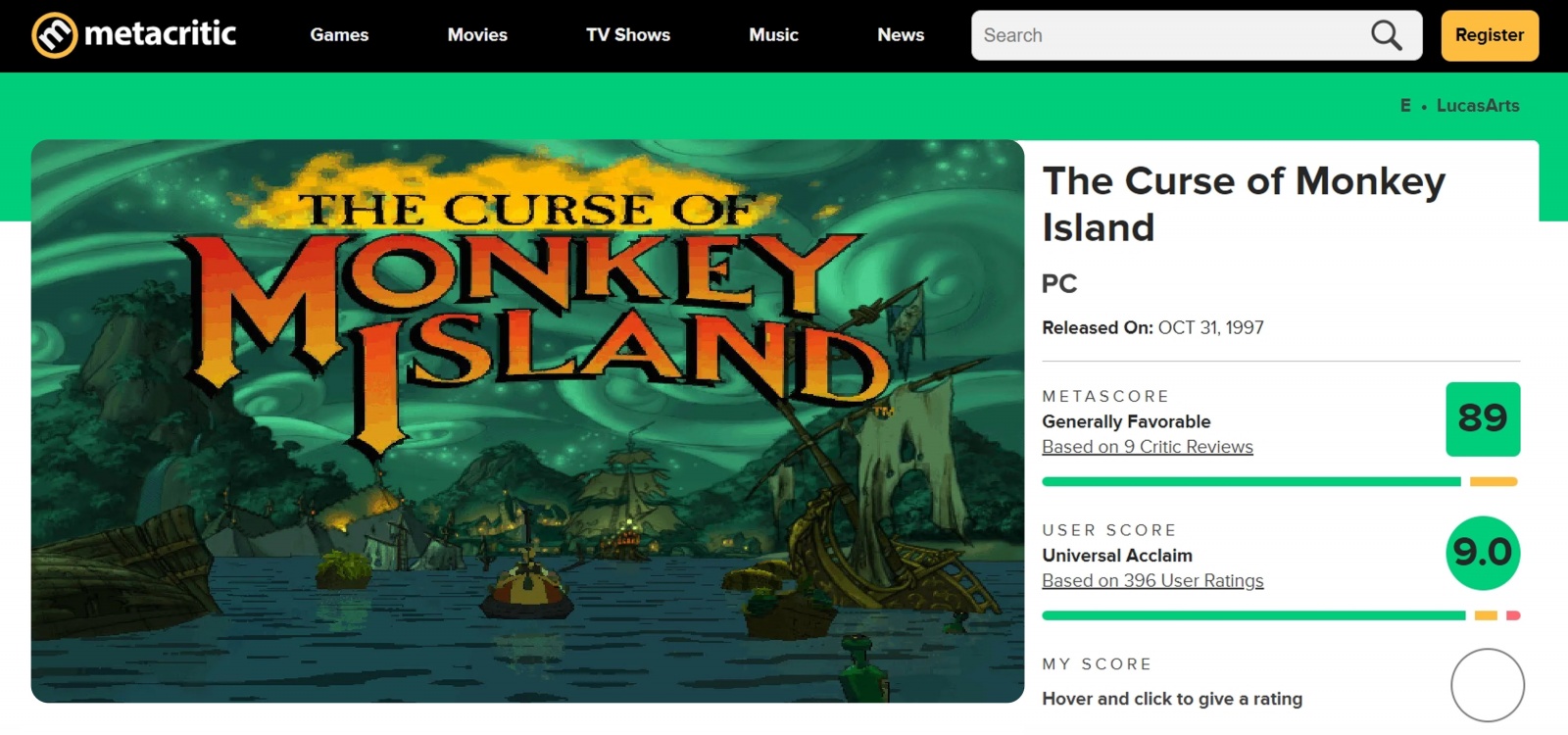The image size is (1568, 735).
Task: Click the empty My Score circle
Action: 1487,685
